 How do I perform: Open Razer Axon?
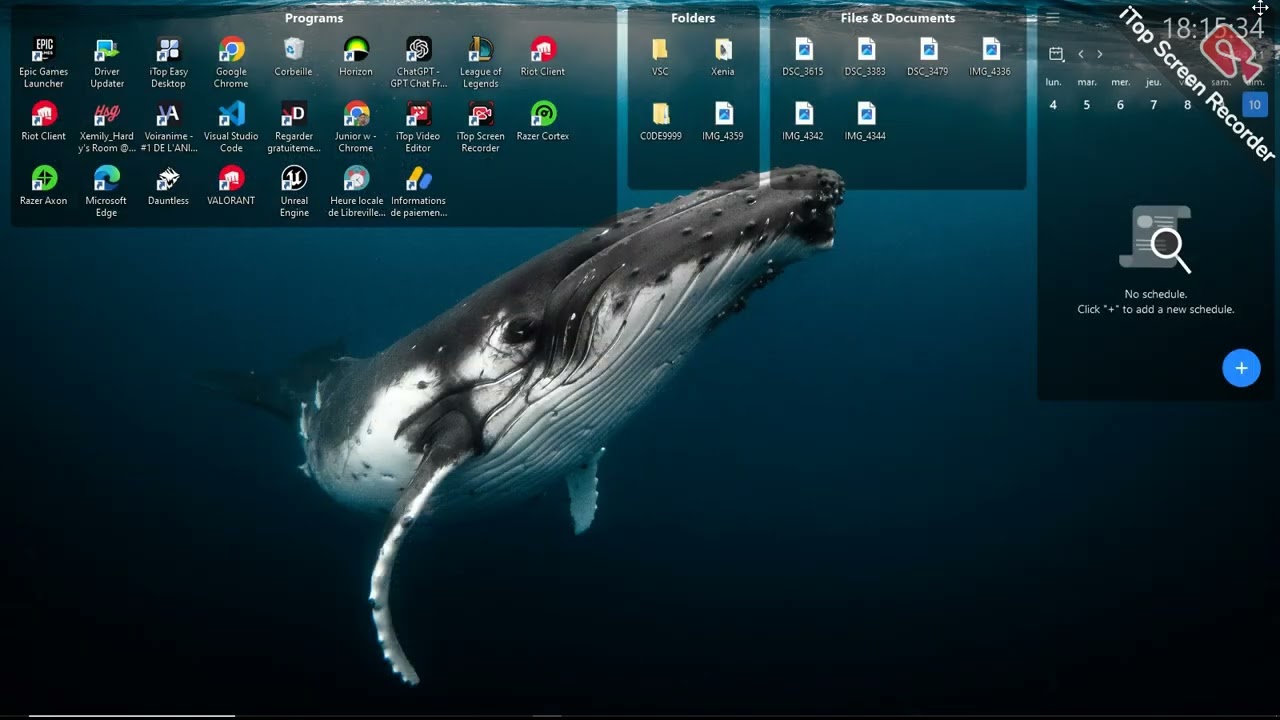(44, 187)
